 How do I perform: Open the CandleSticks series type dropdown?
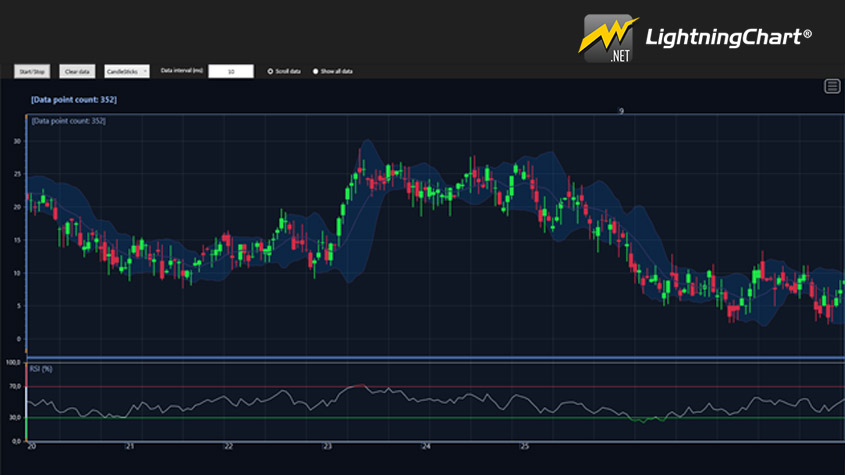[127, 71]
